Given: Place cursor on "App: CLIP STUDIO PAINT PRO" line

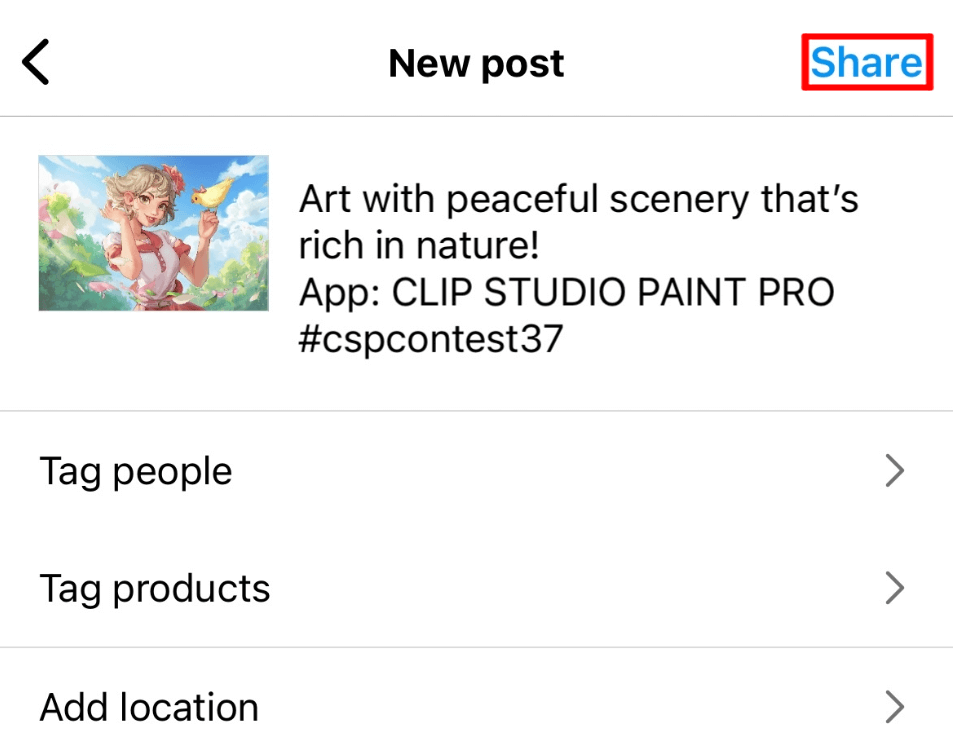Looking at the screenshot, I should click(x=566, y=293).
